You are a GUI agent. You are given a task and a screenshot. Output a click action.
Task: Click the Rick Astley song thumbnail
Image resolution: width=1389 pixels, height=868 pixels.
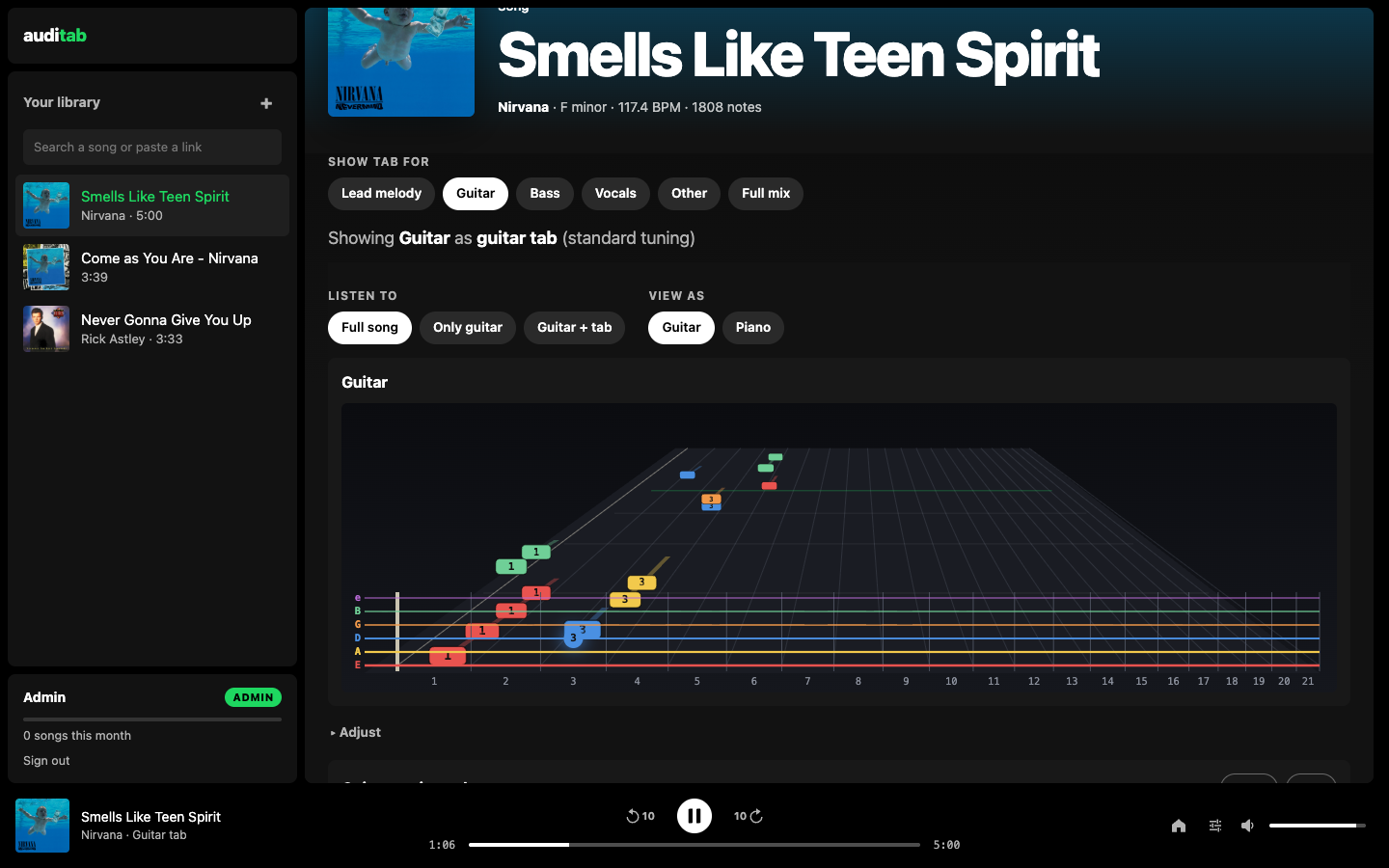click(x=46, y=329)
